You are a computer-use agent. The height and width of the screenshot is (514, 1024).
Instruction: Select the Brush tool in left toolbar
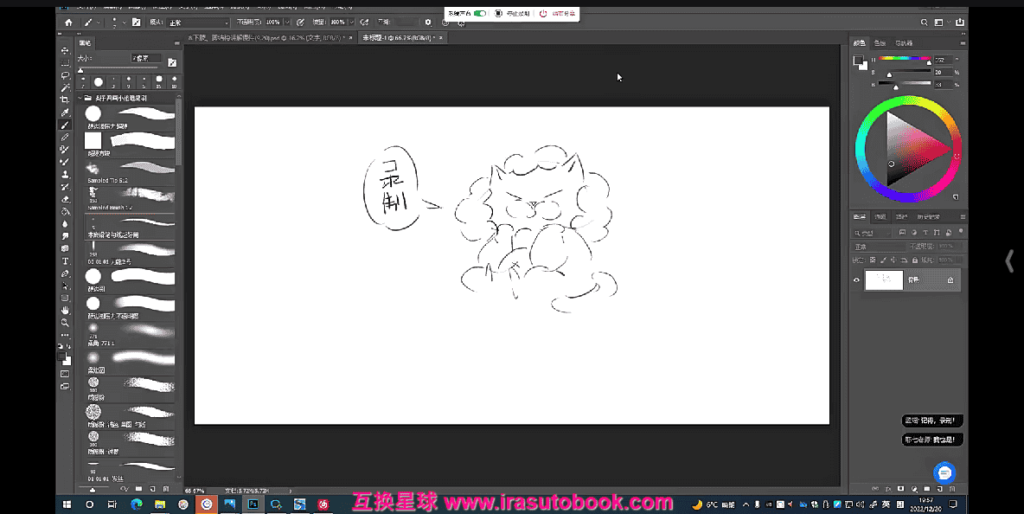[x=65, y=125]
